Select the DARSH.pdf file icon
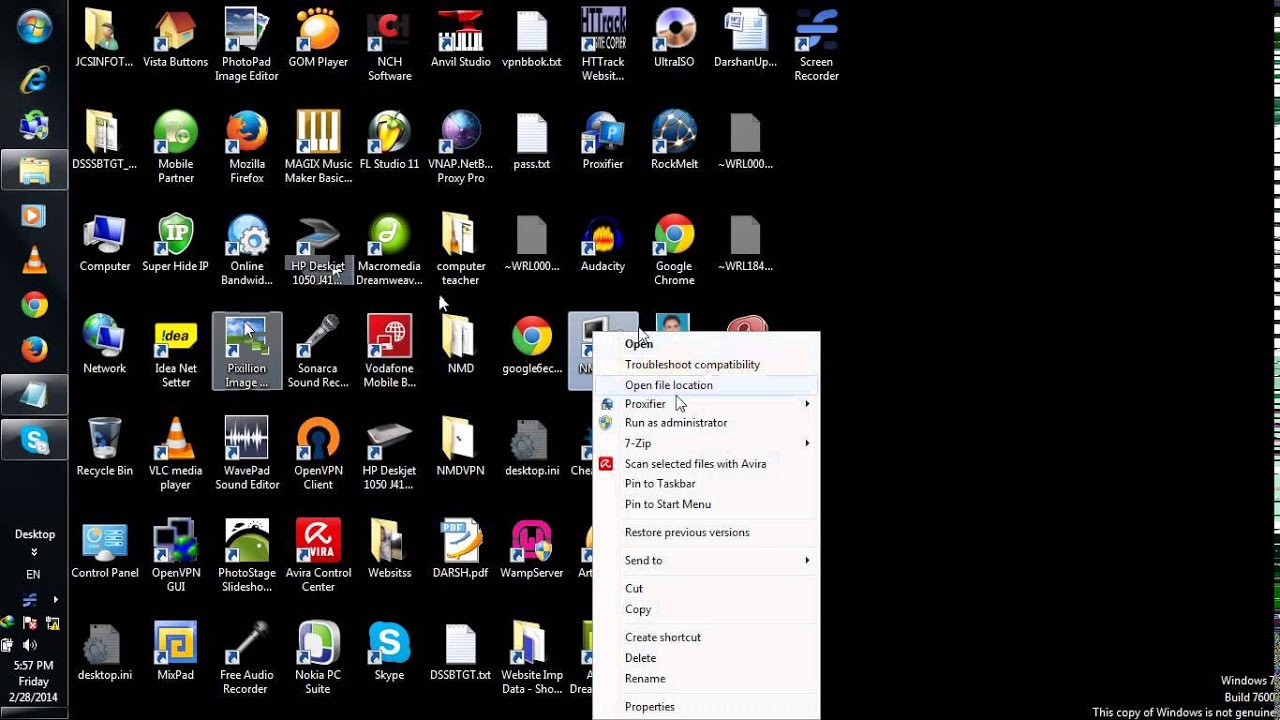 [461, 549]
